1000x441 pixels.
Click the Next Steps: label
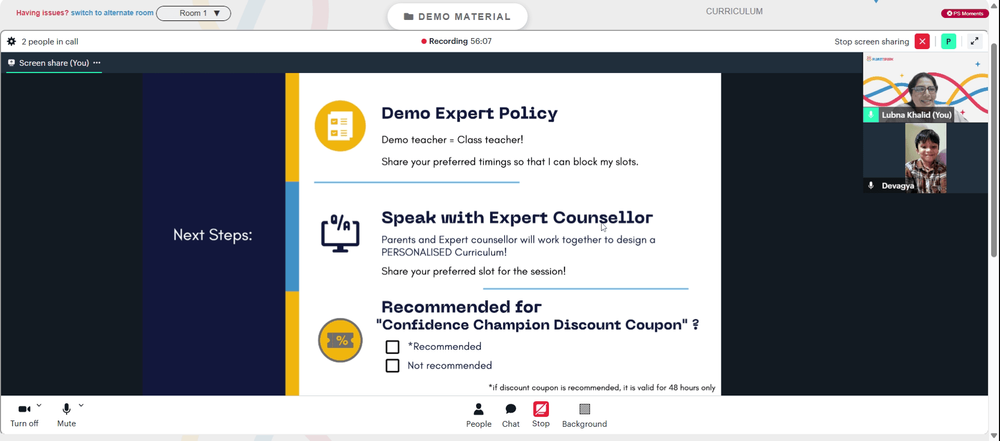click(213, 235)
